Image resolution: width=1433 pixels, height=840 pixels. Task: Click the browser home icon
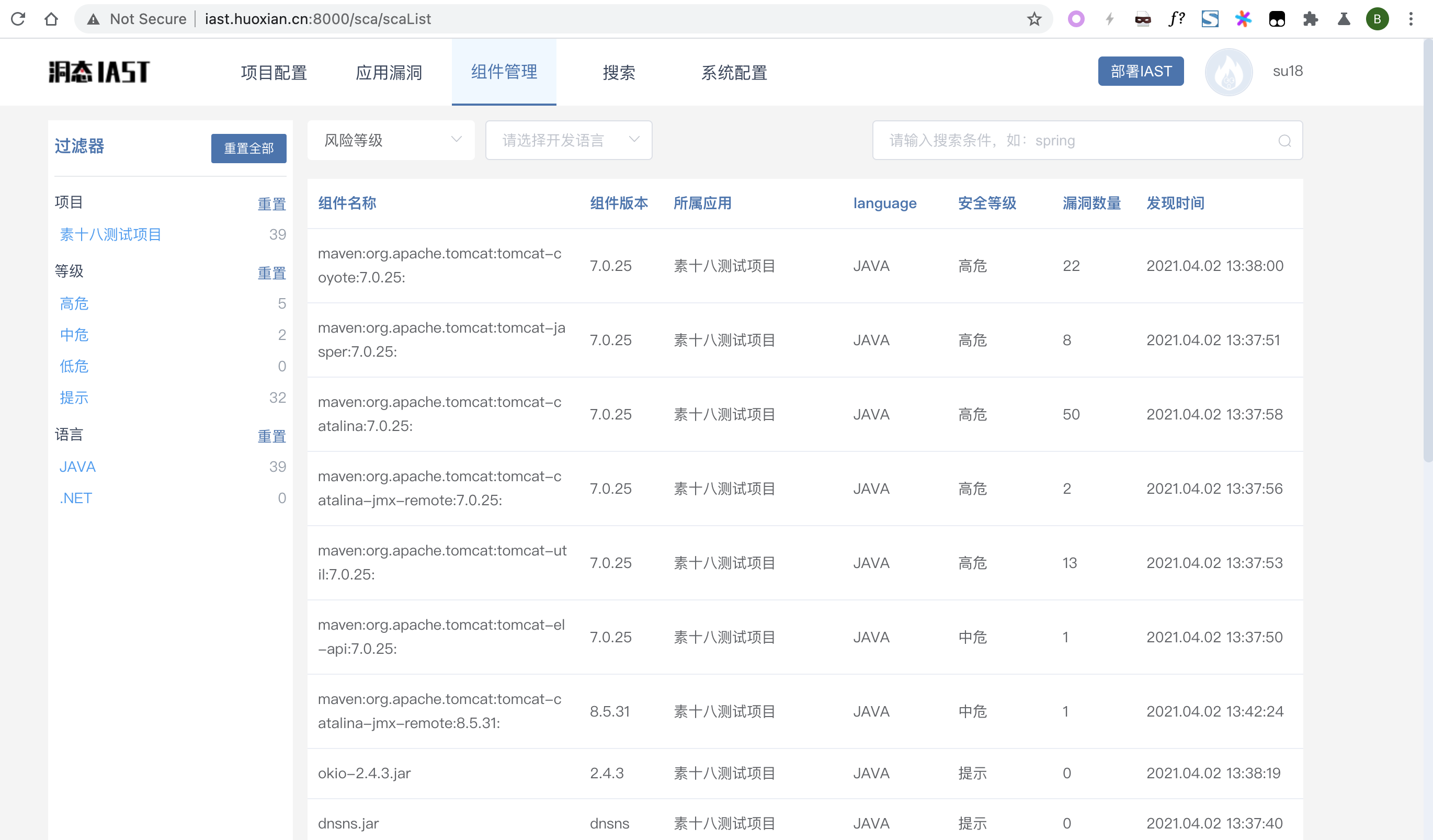coord(51,19)
